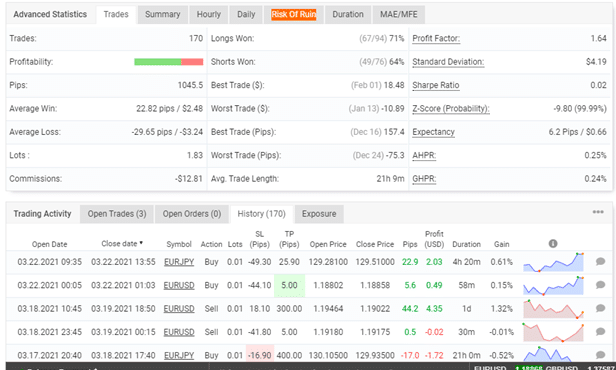Select the highlighted TP value 5.00 cell

pyautogui.click(x=289, y=286)
